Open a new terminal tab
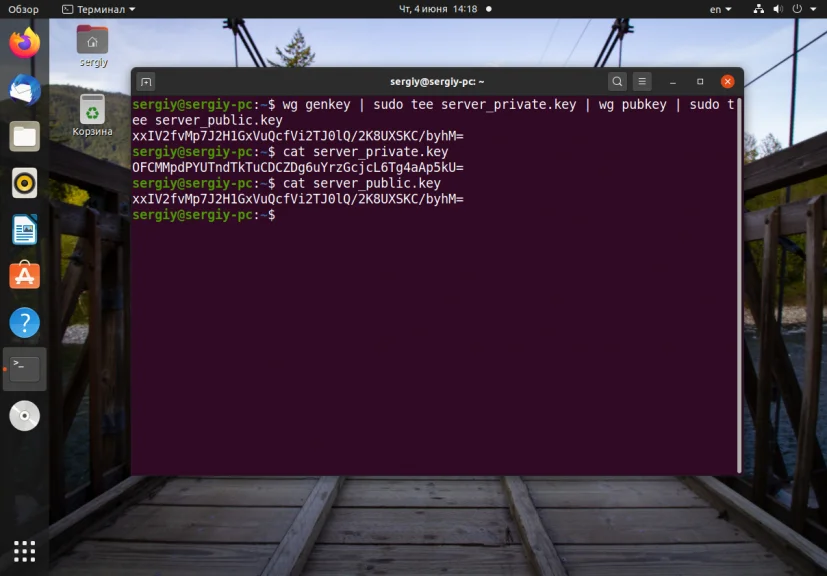The width and height of the screenshot is (827, 576). coord(146,82)
